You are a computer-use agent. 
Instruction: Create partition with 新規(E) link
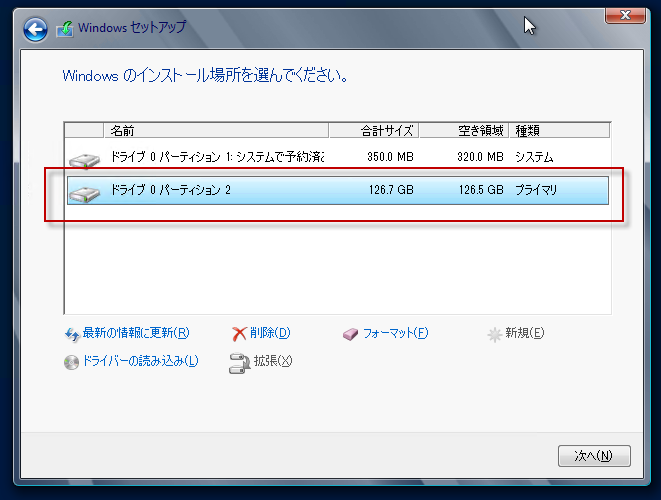(x=525, y=333)
